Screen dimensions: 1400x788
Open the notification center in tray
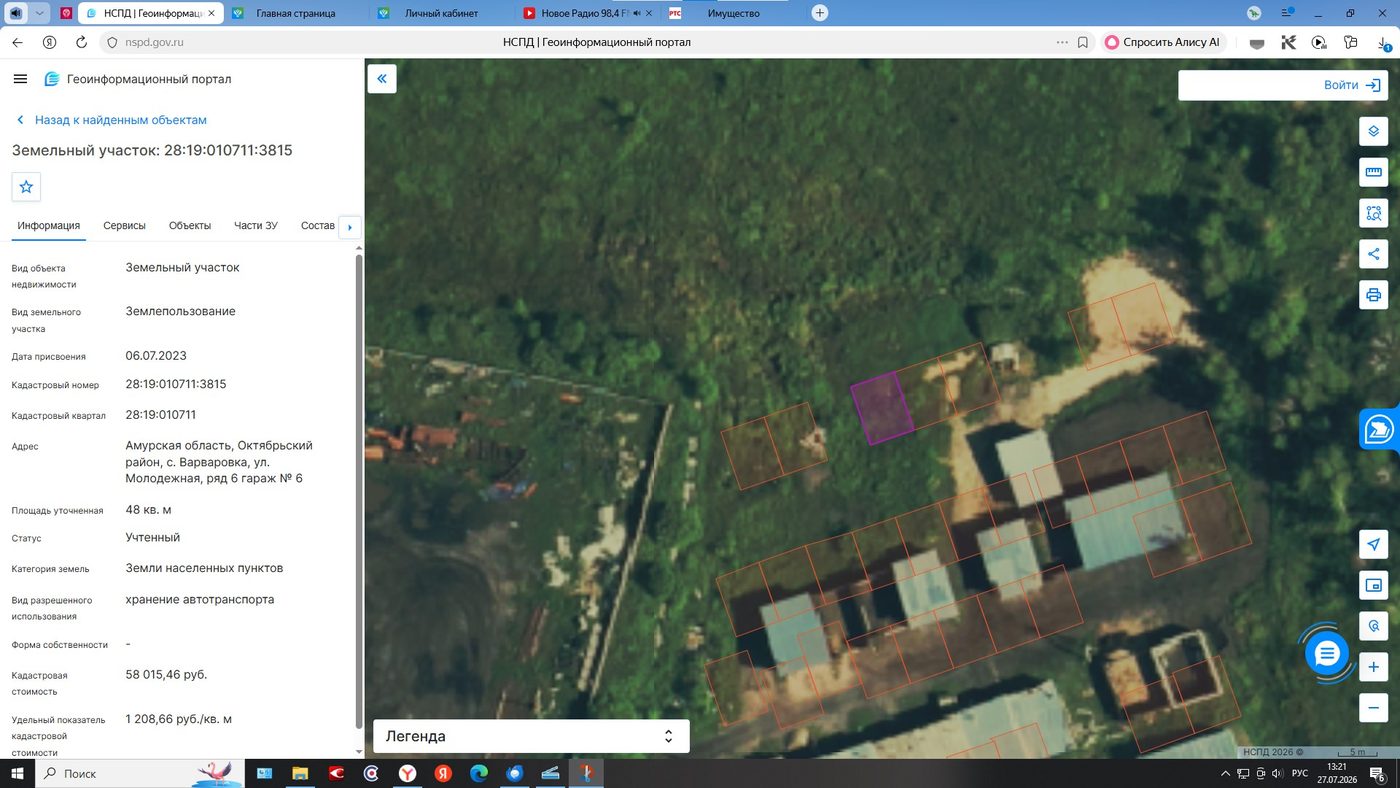1377,773
